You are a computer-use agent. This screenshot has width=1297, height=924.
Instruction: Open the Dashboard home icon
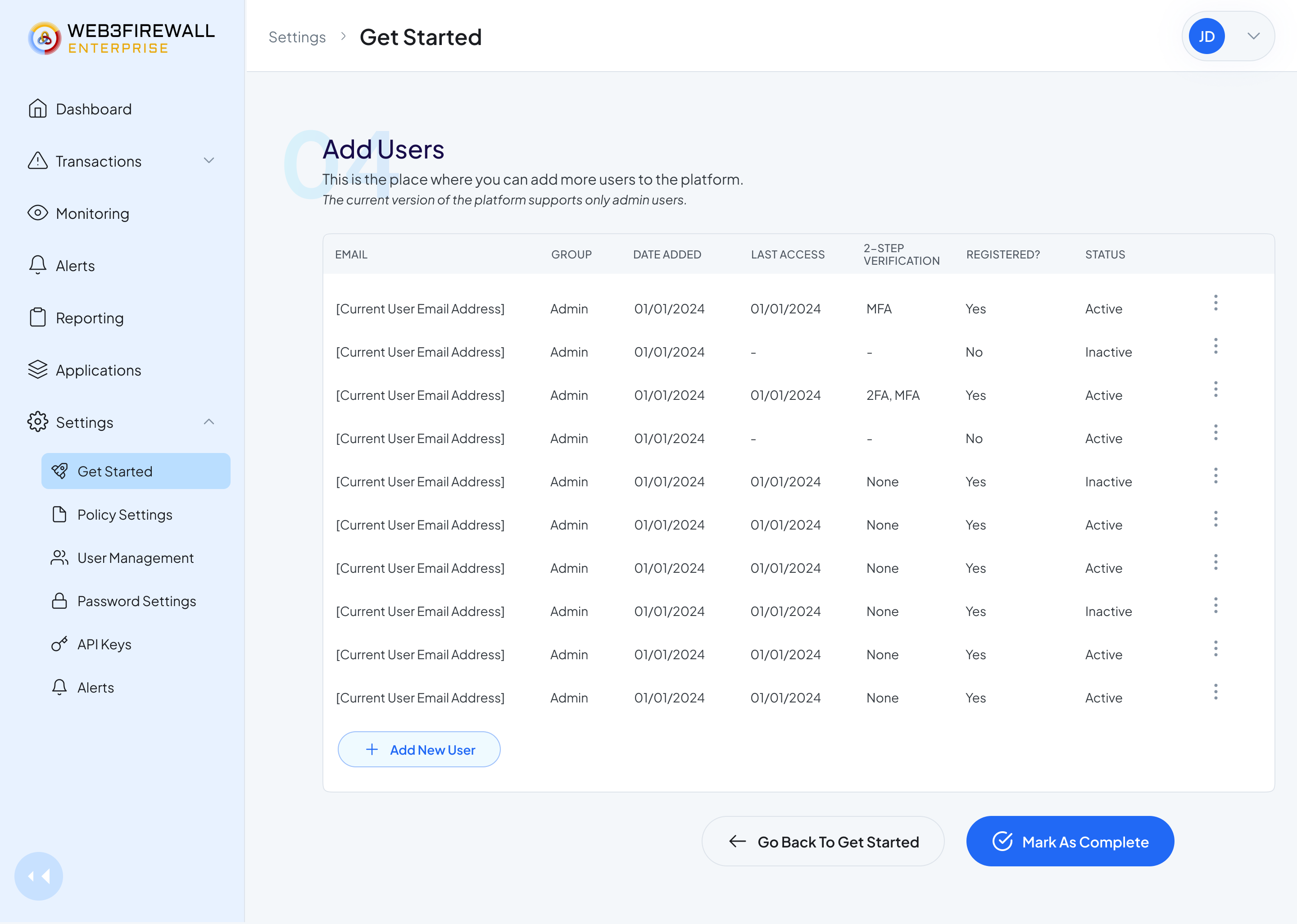(x=37, y=109)
